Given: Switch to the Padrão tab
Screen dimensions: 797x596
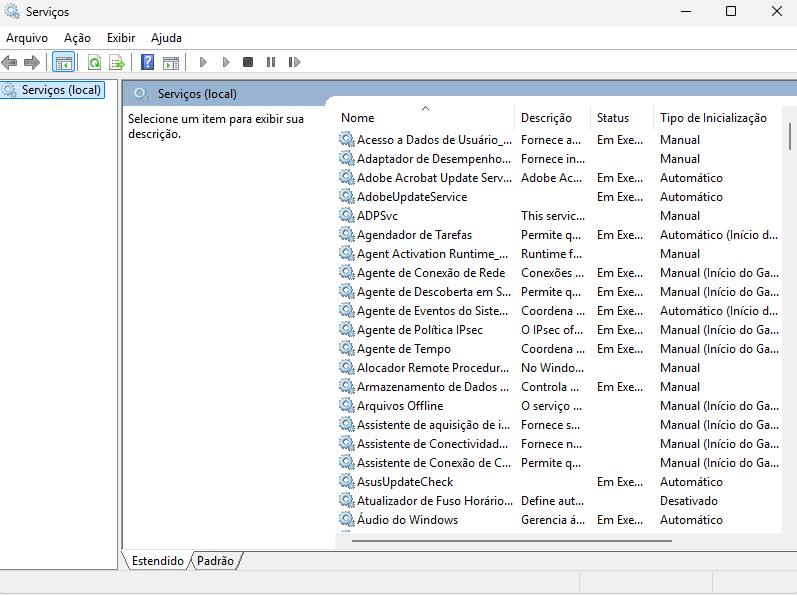Looking at the screenshot, I should pyautogui.click(x=216, y=561).
